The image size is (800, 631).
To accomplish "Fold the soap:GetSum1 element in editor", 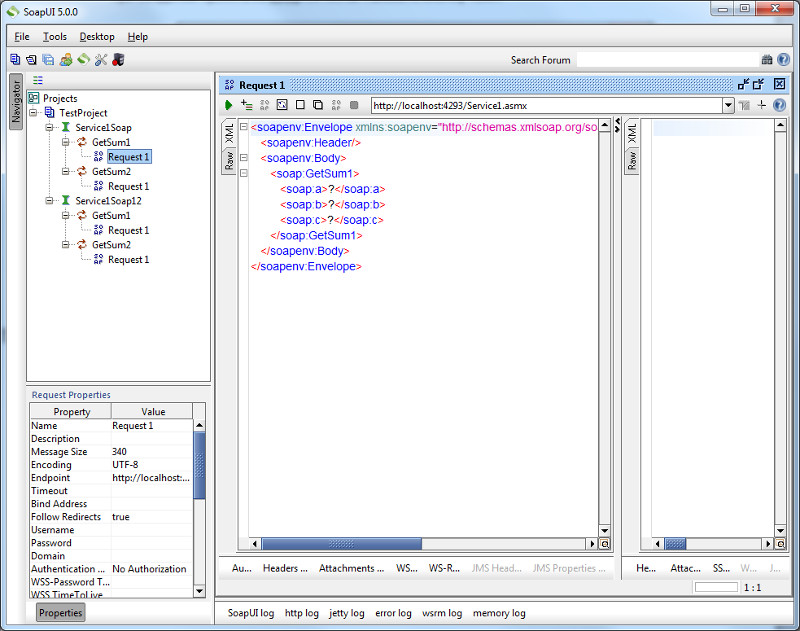I will (x=244, y=173).
